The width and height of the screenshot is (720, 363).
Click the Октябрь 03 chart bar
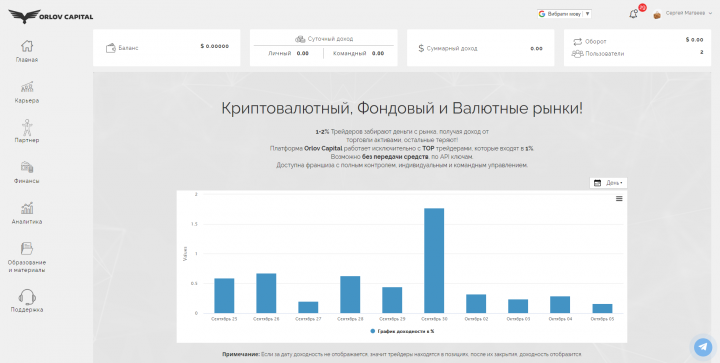(x=518, y=306)
